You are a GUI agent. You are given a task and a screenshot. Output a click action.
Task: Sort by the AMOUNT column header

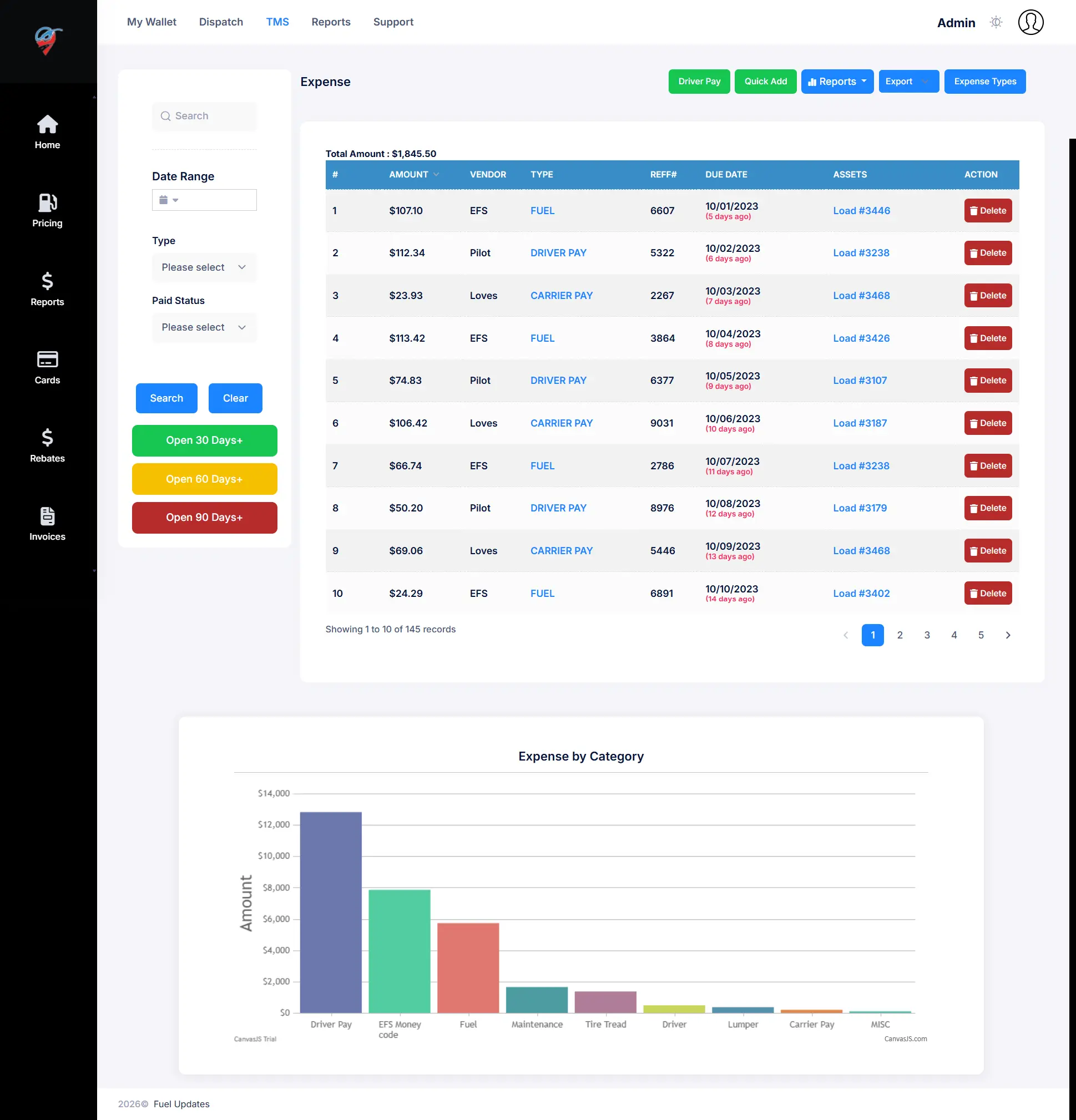[413, 174]
